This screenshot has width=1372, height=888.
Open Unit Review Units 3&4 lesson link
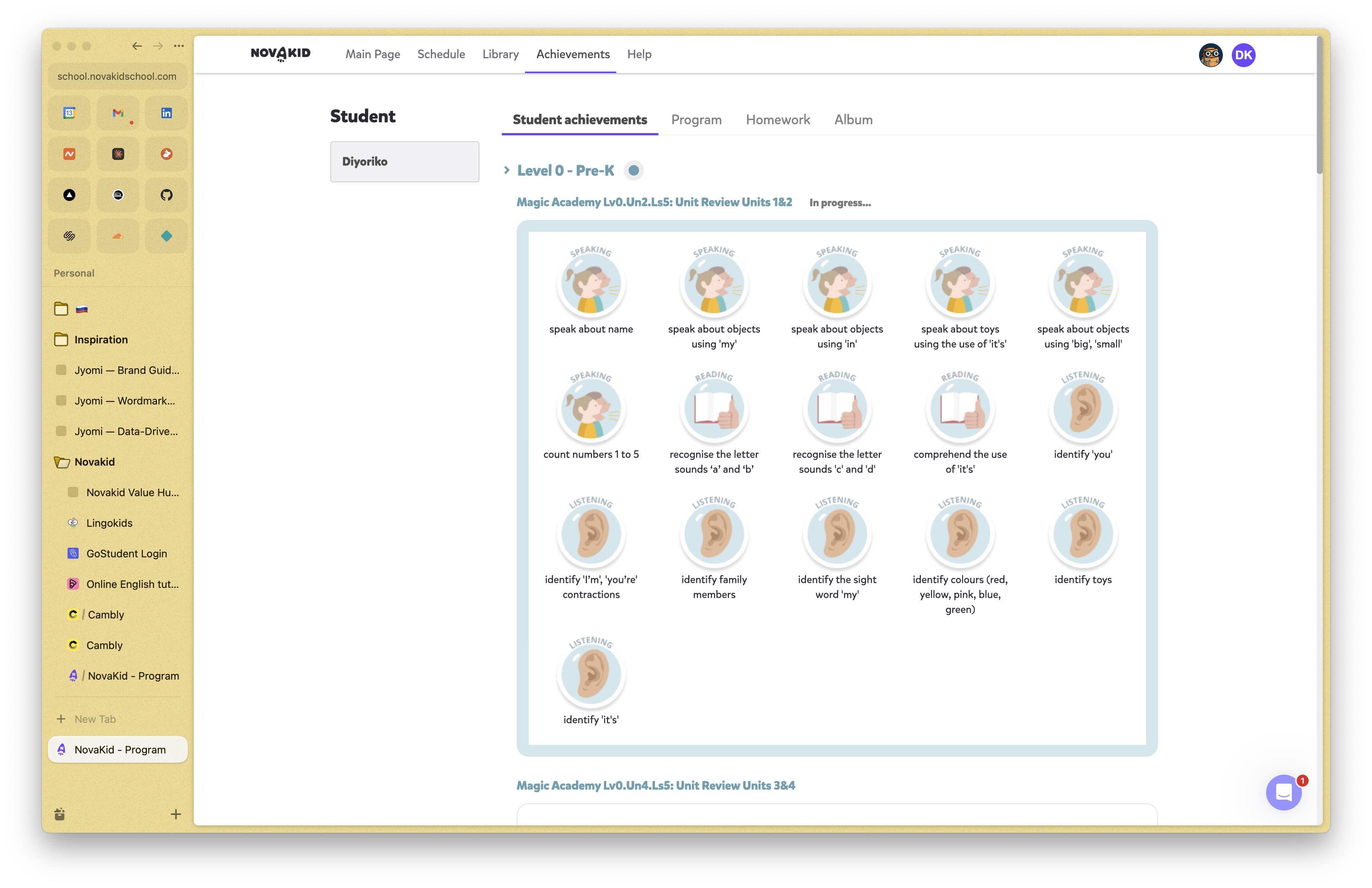(655, 785)
